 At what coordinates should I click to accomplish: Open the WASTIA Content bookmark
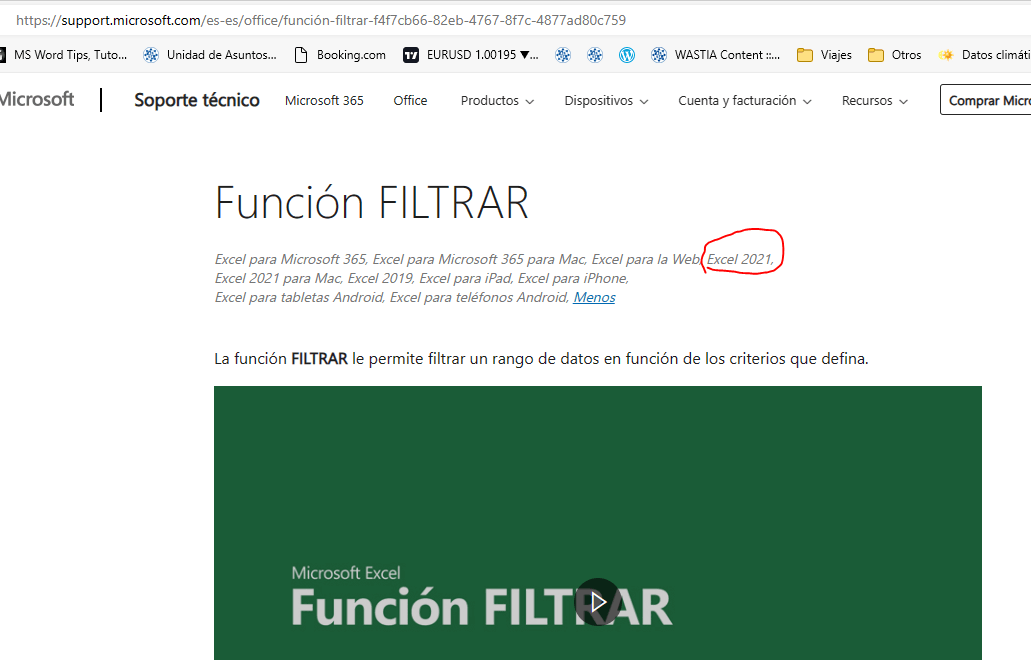(715, 55)
